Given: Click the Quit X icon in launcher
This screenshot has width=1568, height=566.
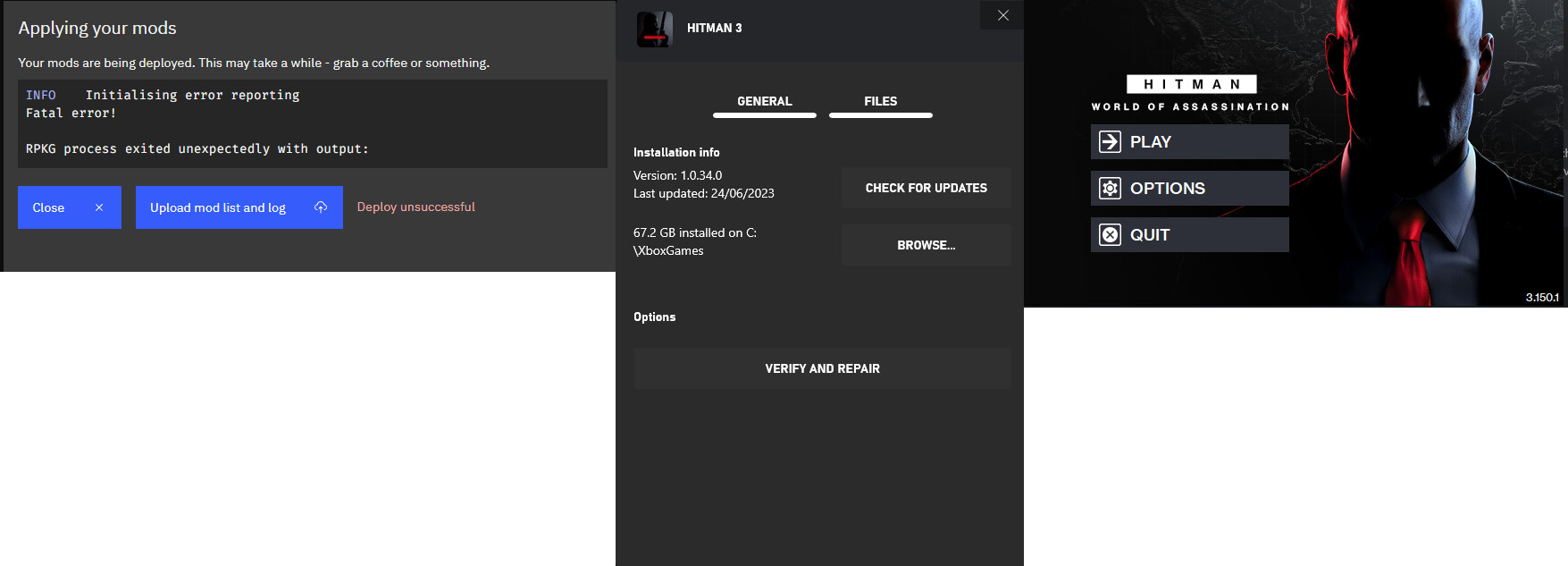Looking at the screenshot, I should point(1110,234).
